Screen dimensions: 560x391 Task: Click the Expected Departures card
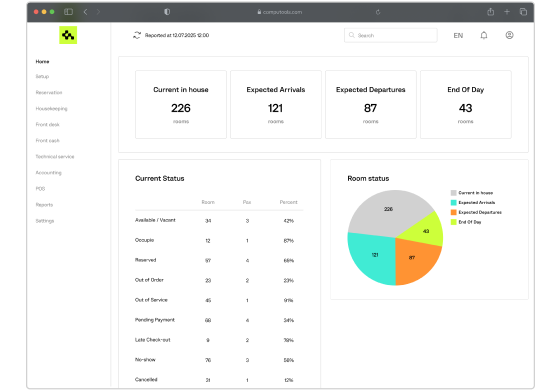(x=371, y=104)
